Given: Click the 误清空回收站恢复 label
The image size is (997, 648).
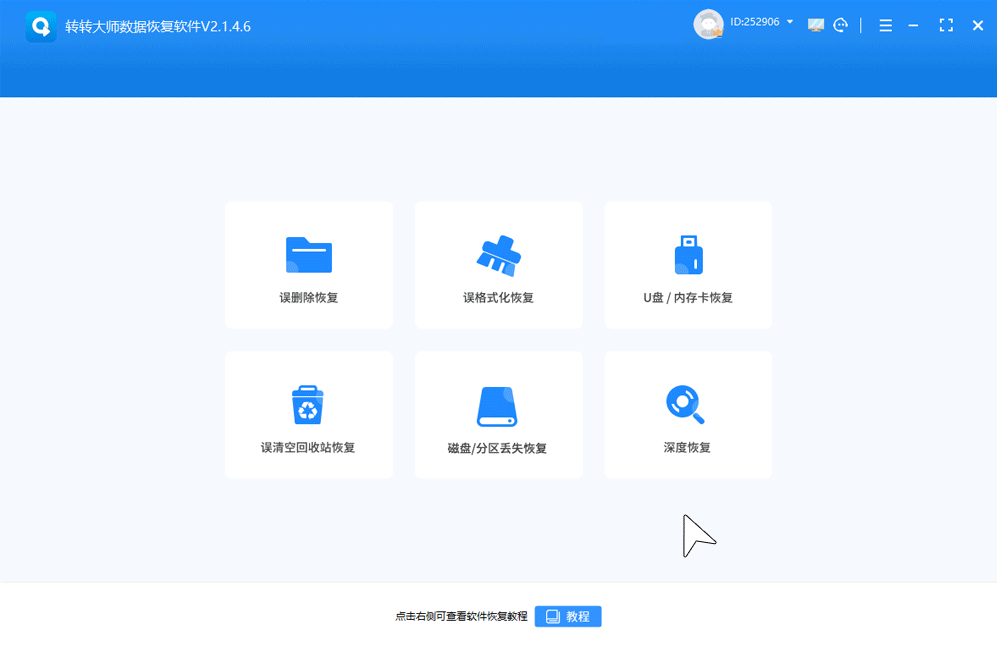Looking at the screenshot, I should [x=308, y=448].
